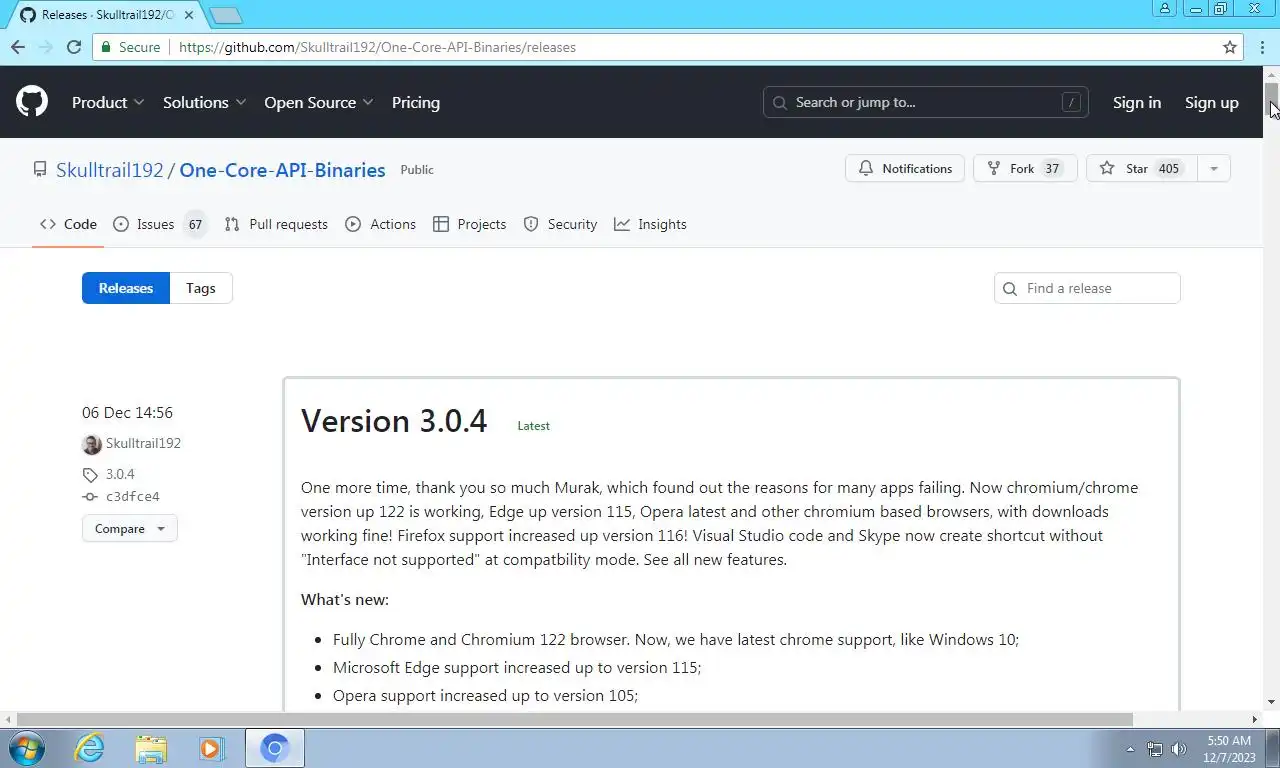This screenshot has height=768, width=1280.
Task: Click Sign up button
Action: [x=1211, y=102]
